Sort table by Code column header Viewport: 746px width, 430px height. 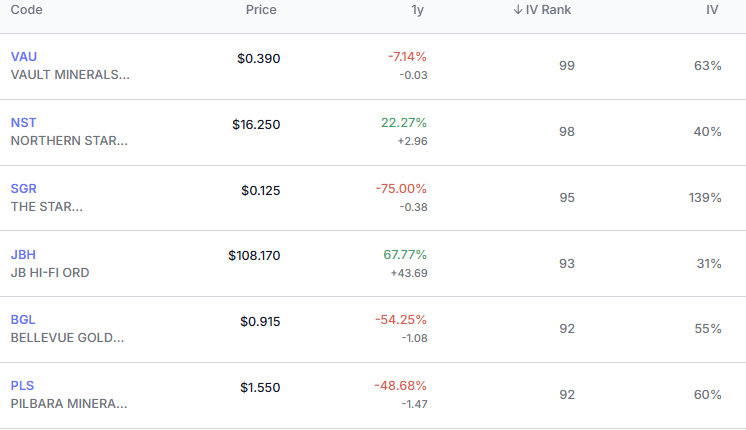[27, 10]
